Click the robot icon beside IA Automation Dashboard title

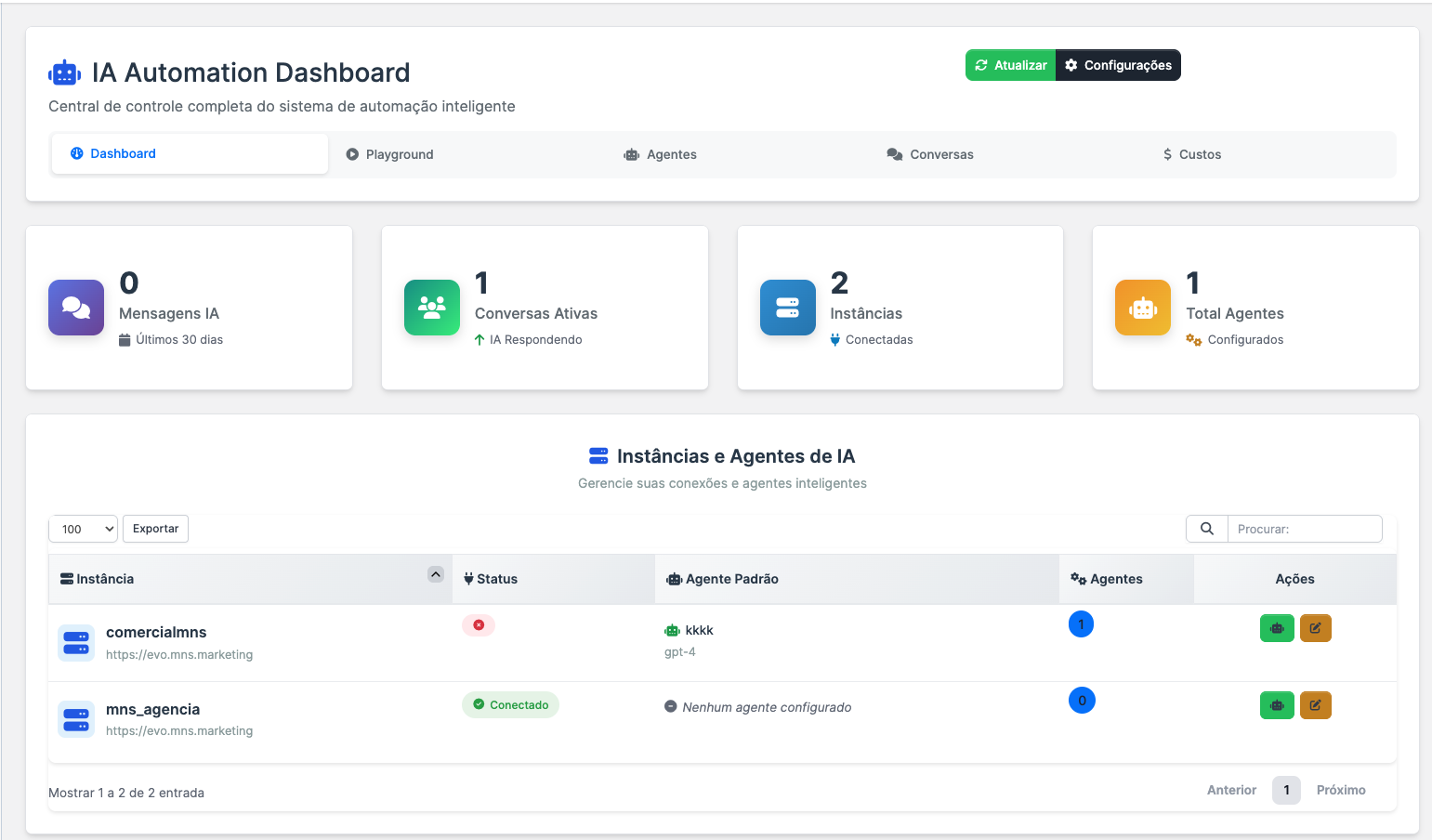point(63,72)
